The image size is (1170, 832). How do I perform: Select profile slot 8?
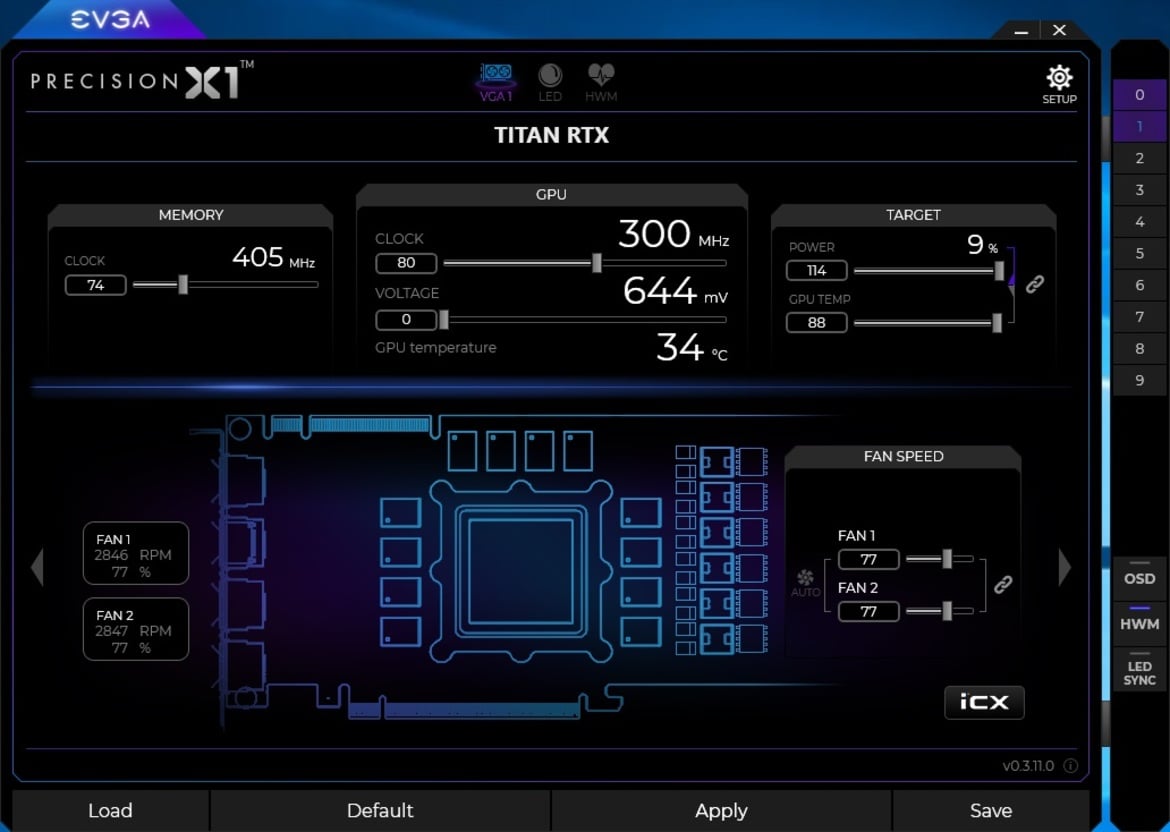(x=1139, y=348)
